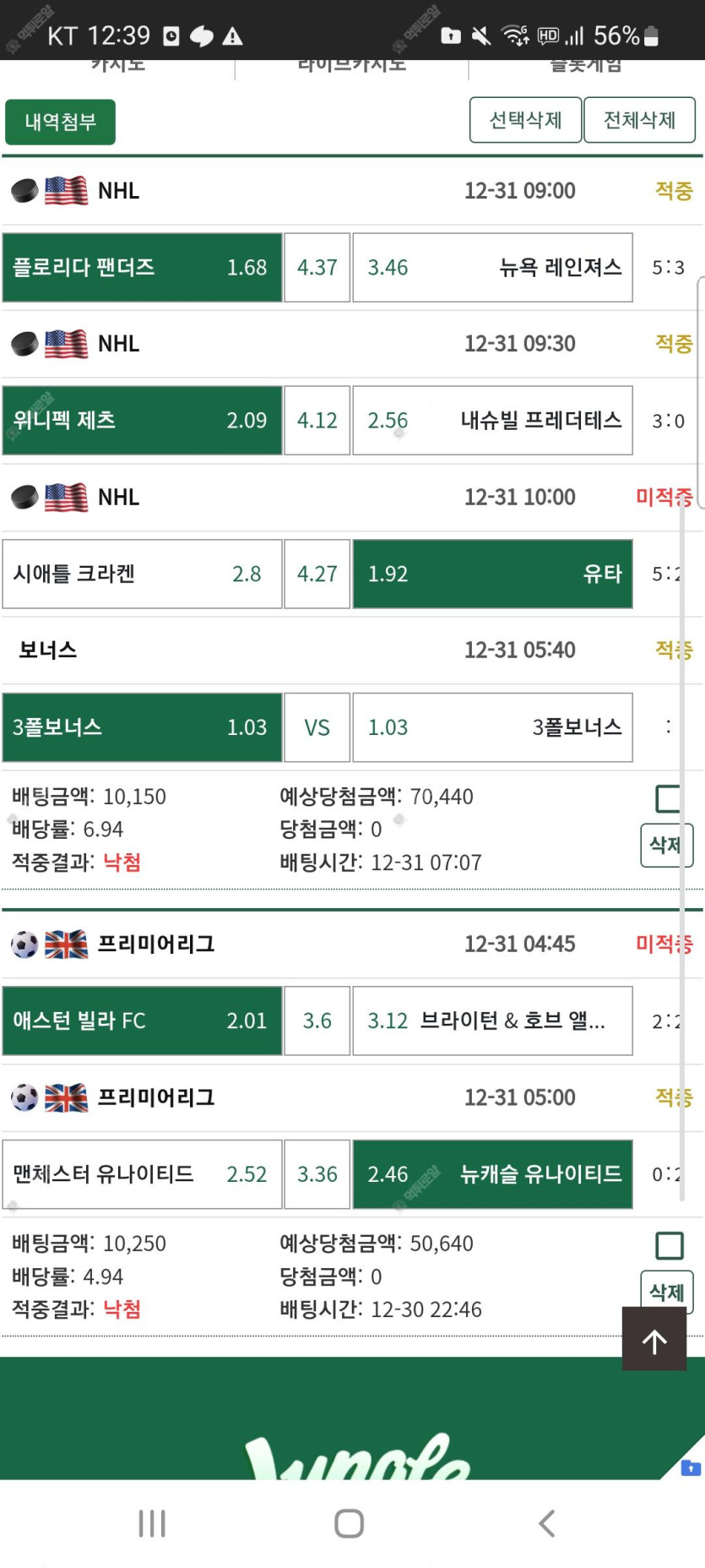The image size is (705, 1568).
Task: Delete the 10,150 bet with 삭제 button
Action: (x=665, y=845)
